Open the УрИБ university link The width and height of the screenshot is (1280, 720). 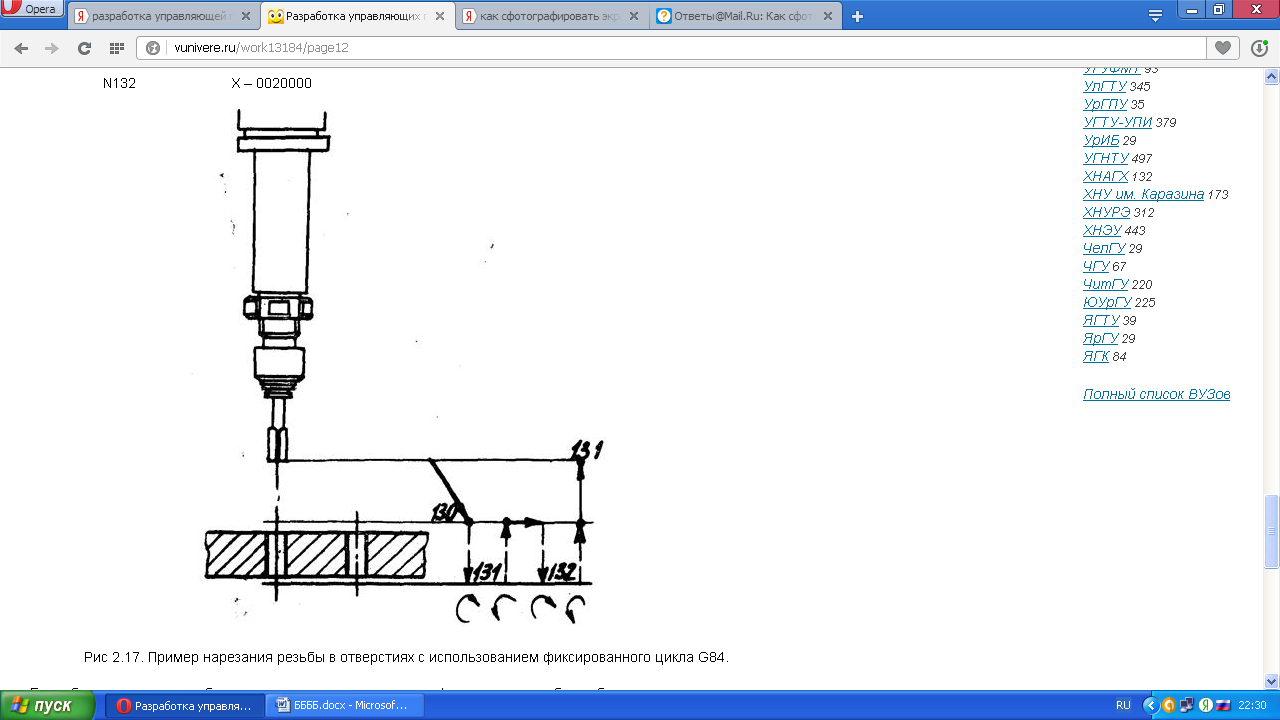pos(1100,141)
